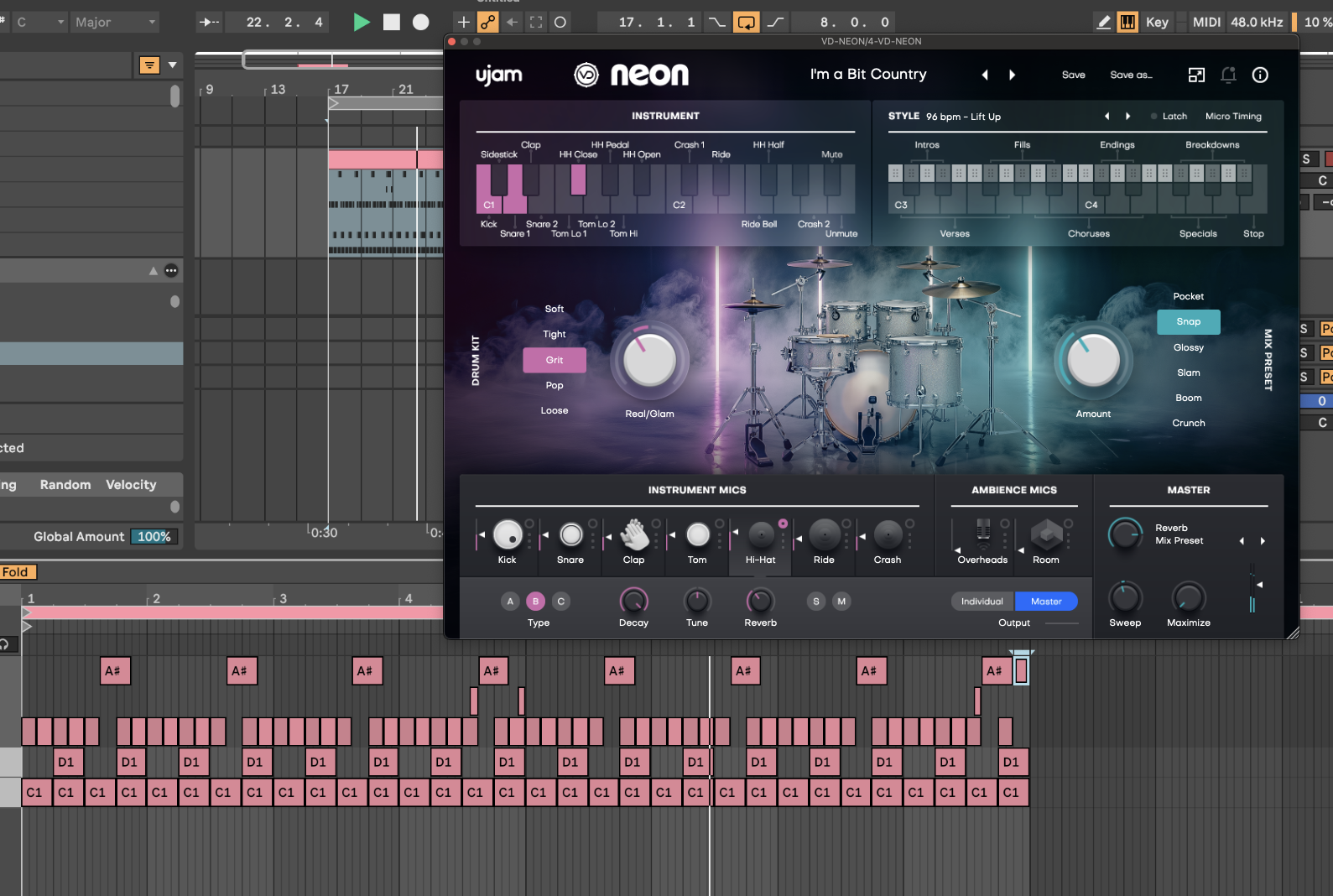Viewport: 1333px width, 896px height.
Task: Select the Crash cymbal channel icon
Action: coord(888,534)
